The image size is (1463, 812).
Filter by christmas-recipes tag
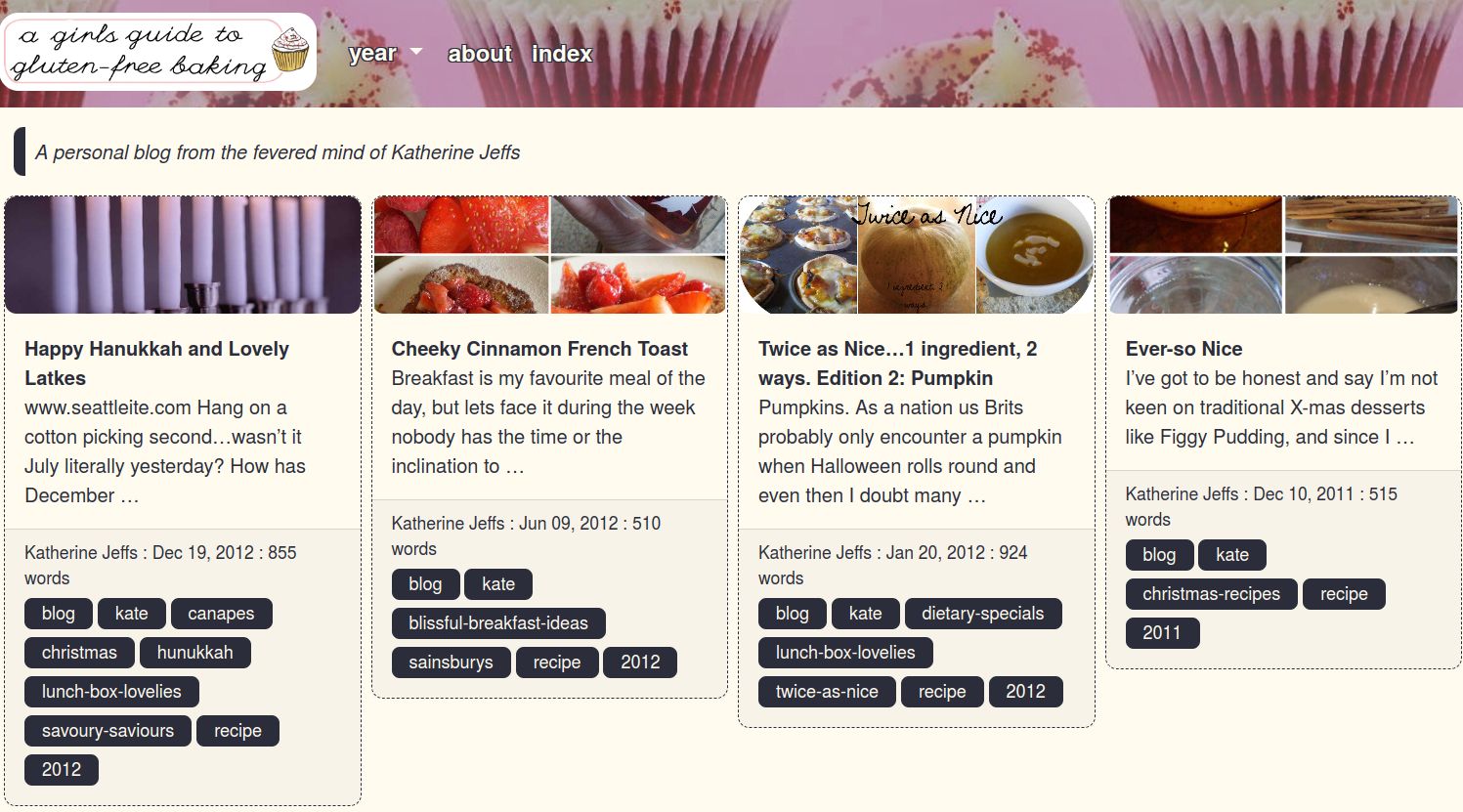click(x=1211, y=594)
